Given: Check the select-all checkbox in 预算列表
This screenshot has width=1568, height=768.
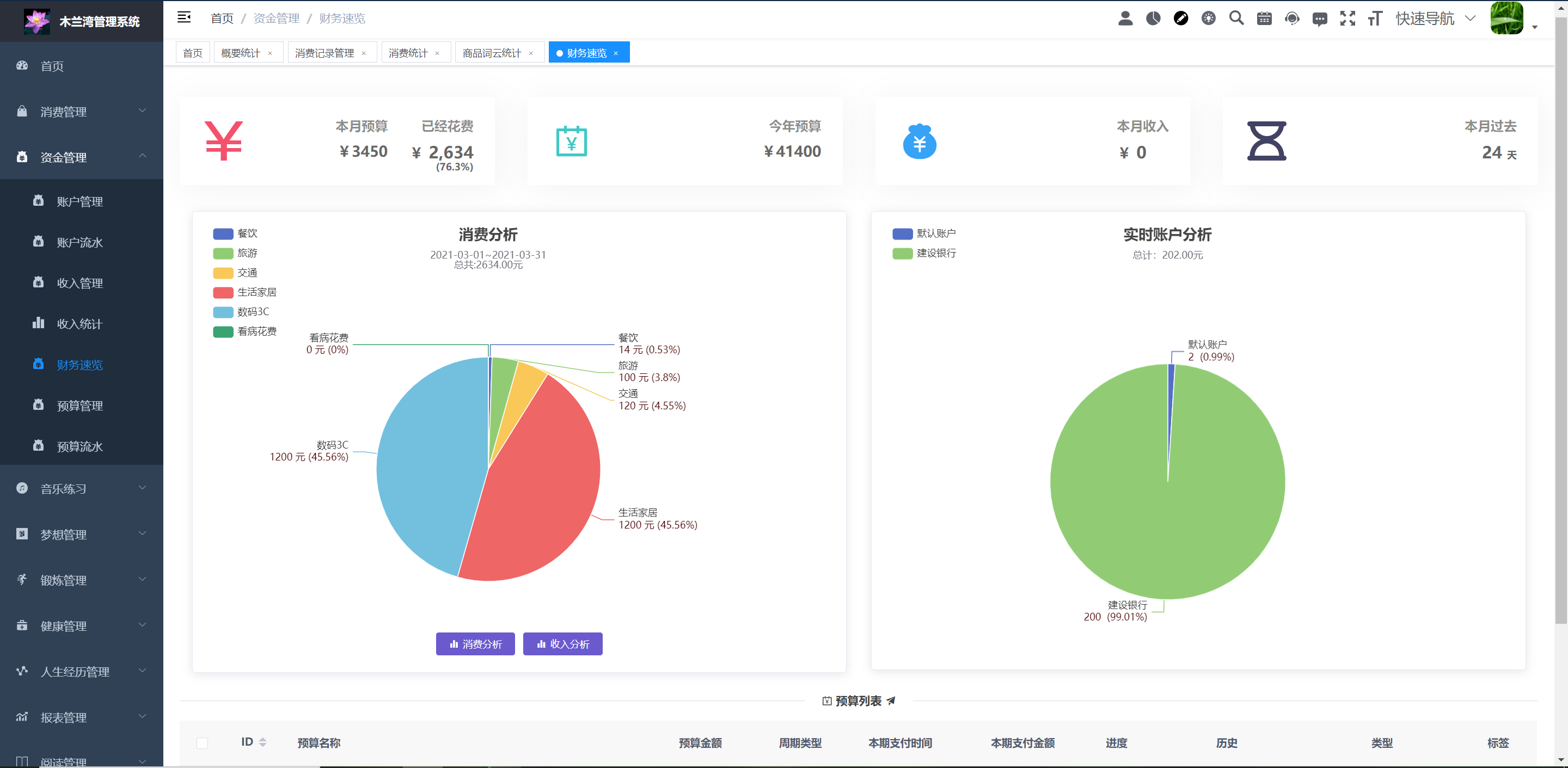Looking at the screenshot, I should [x=202, y=743].
